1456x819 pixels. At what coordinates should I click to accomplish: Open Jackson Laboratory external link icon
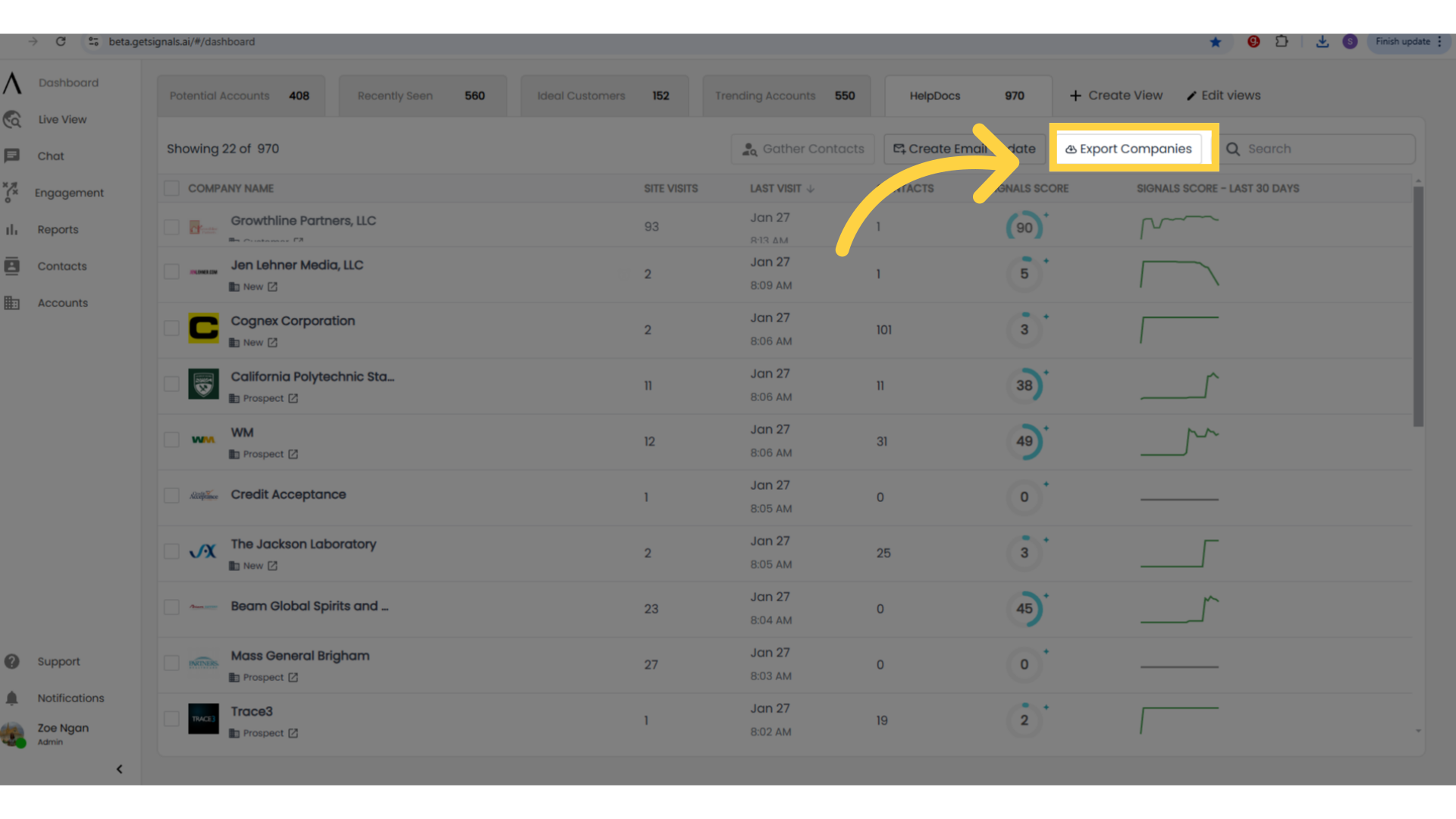[x=272, y=566]
